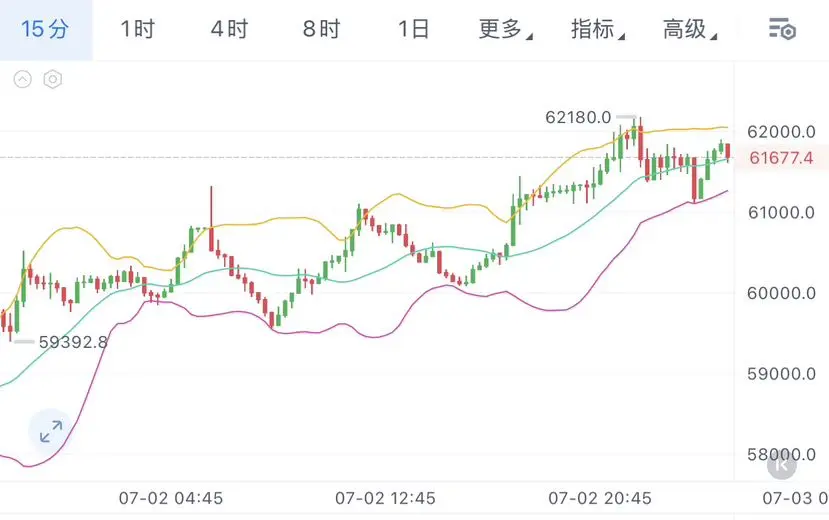Select the 8时 interval tab
The width and height of the screenshot is (829, 520).
tap(321, 29)
